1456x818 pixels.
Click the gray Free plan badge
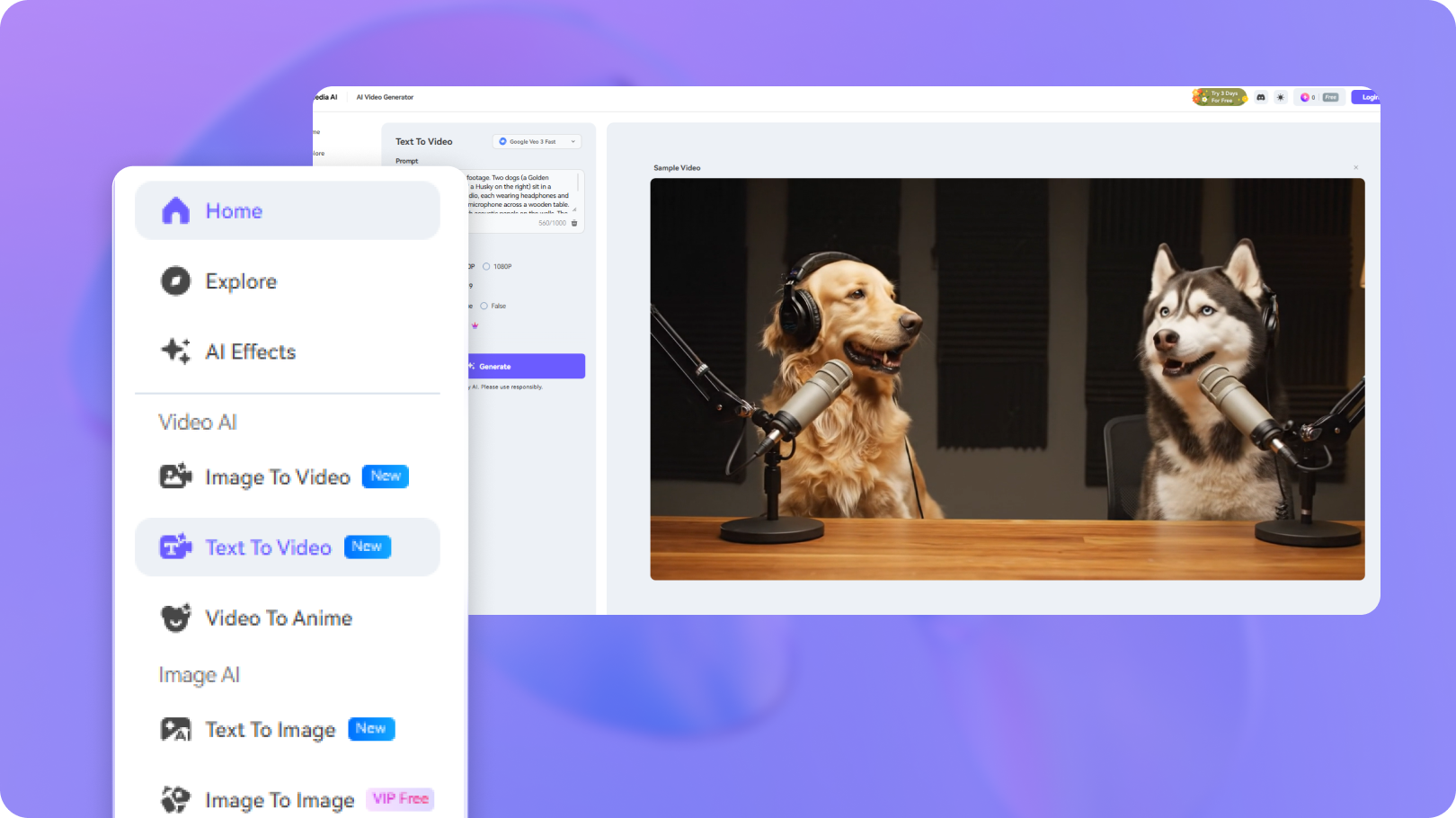(1330, 97)
